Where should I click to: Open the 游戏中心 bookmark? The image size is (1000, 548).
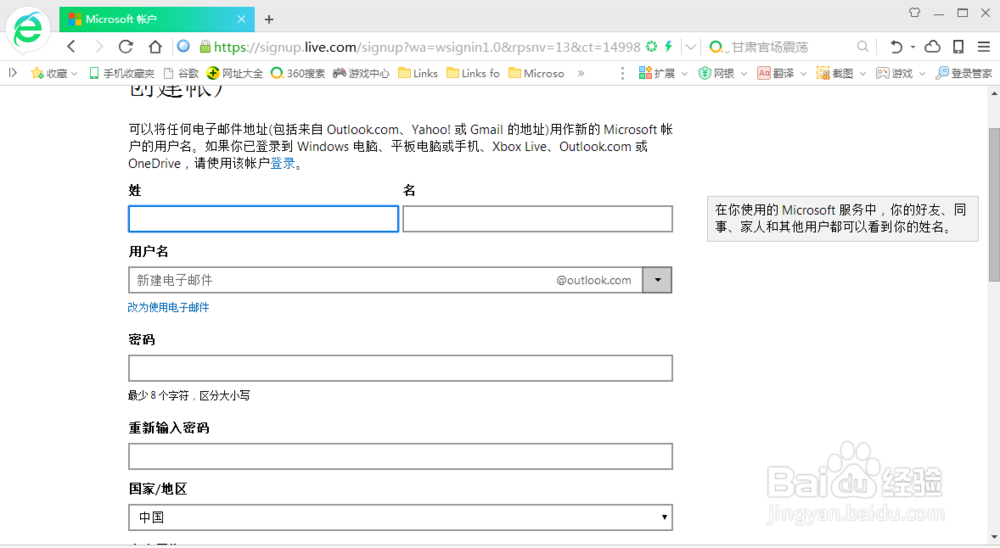(361, 73)
